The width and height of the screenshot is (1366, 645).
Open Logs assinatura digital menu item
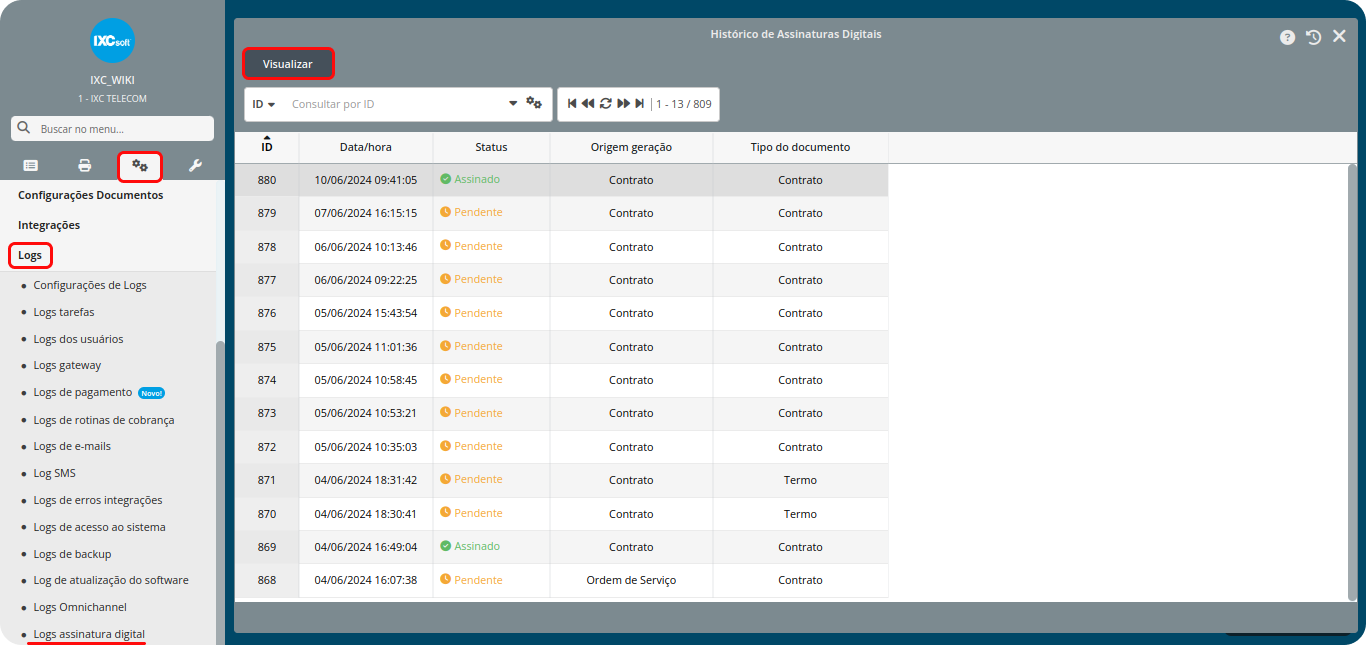(89, 634)
